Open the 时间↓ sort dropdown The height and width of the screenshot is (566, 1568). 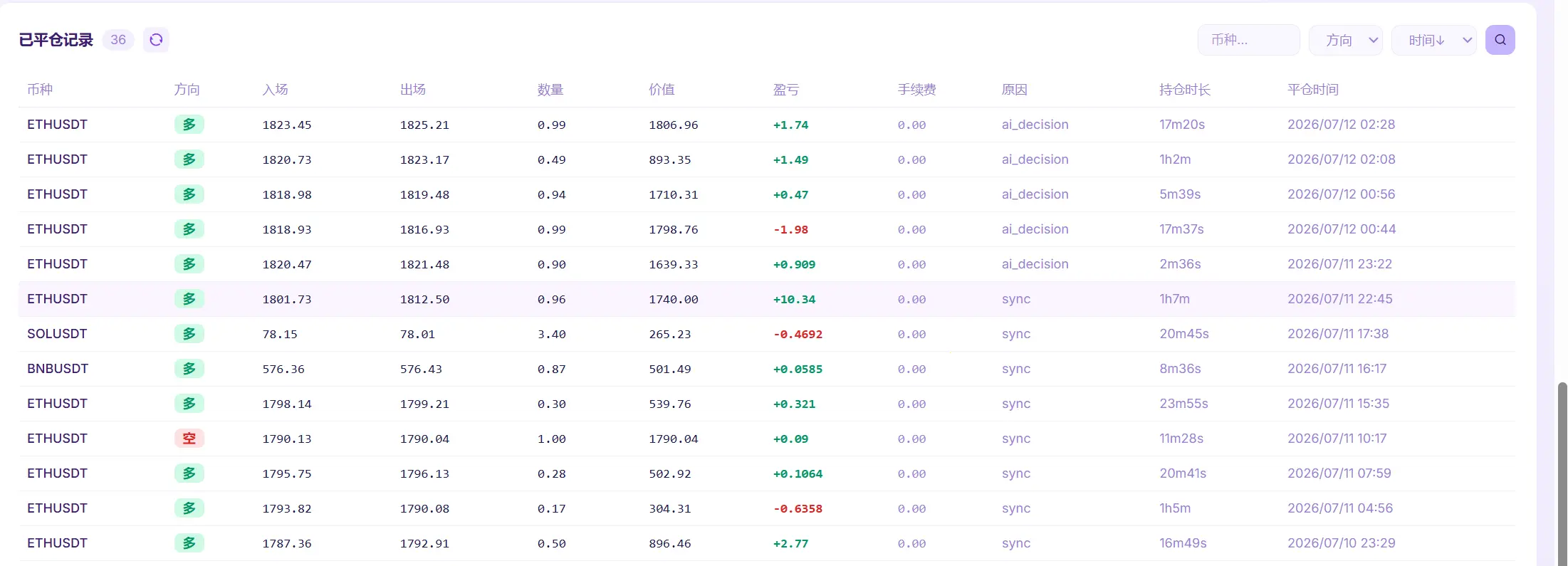tap(1433, 40)
